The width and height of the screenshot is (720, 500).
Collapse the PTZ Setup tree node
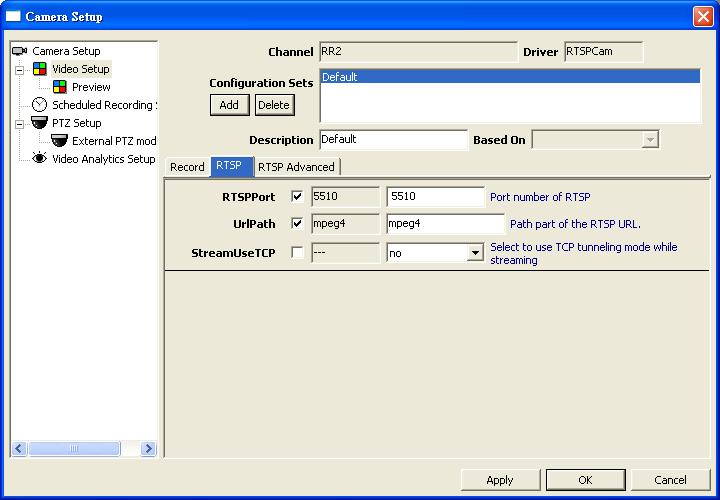point(19,124)
